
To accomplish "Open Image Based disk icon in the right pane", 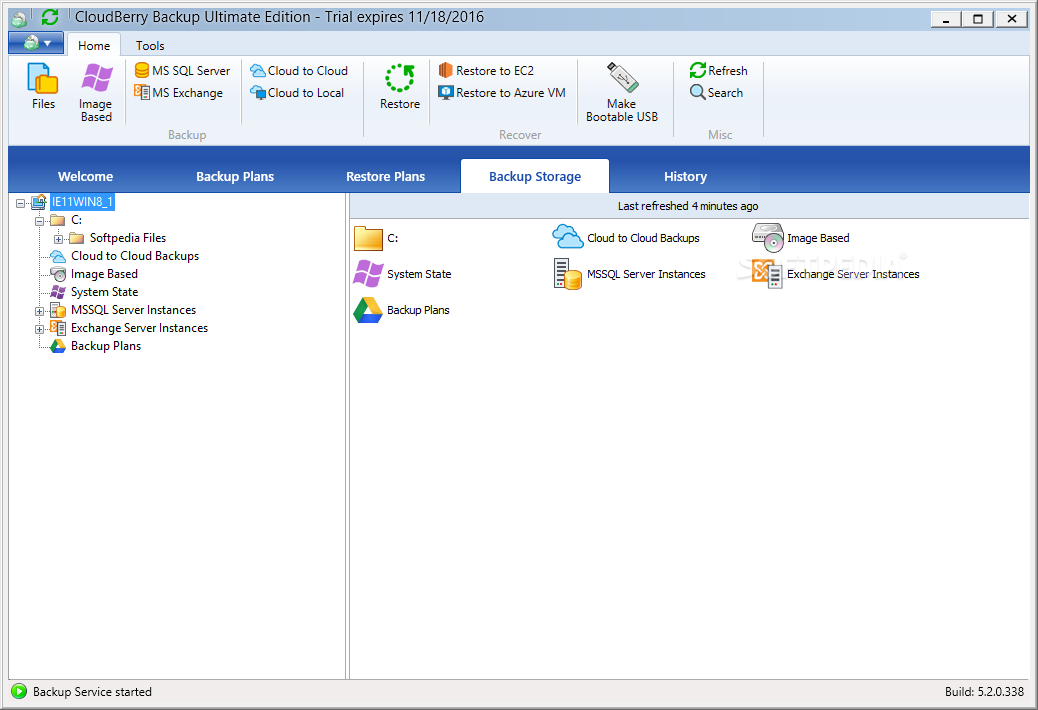I will pyautogui.click(x=768, y=238).
